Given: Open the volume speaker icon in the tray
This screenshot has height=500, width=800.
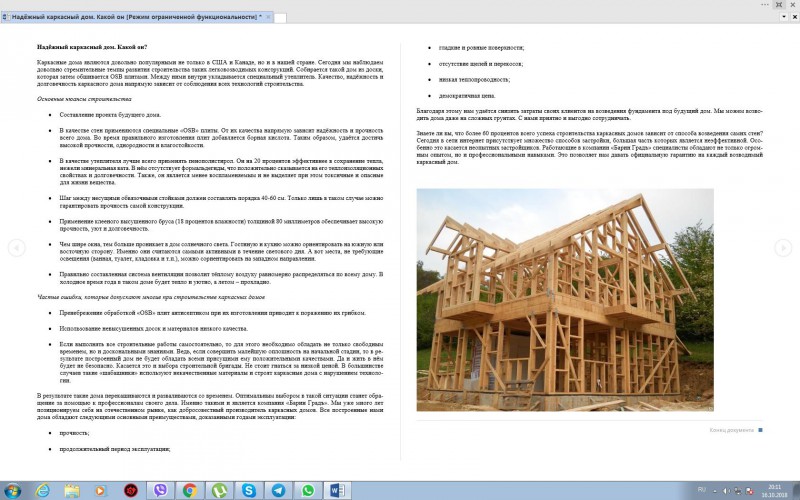Looking at the screenshot, I should click(x=726, y=491).
